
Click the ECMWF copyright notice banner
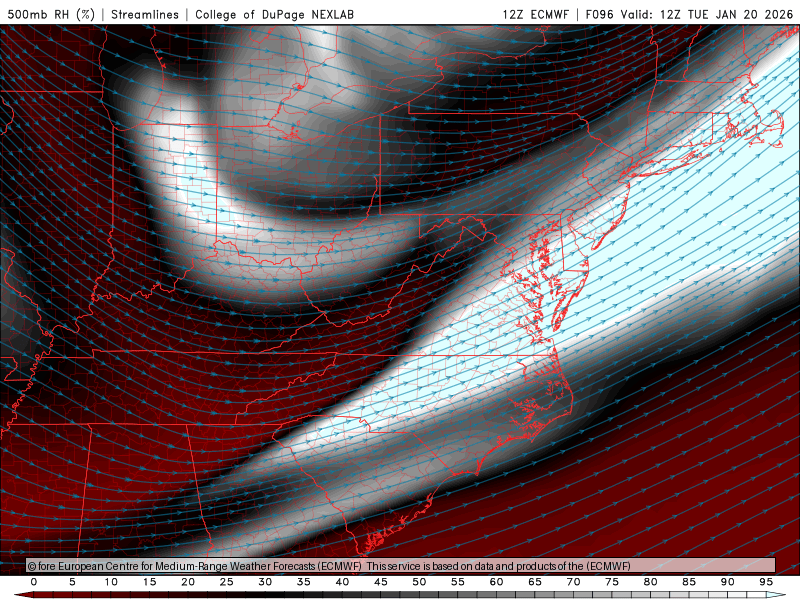click(401, 566)
